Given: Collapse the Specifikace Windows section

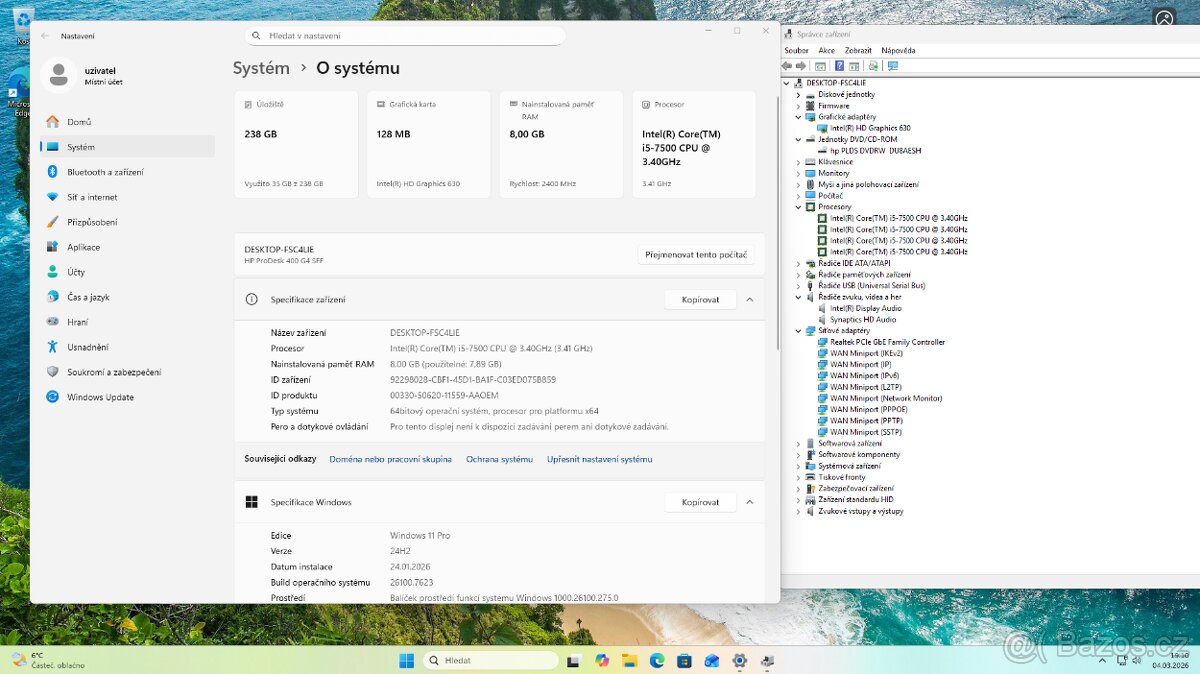Looking at the screenshot, I should pyautogui.click(x=750, y=502).
